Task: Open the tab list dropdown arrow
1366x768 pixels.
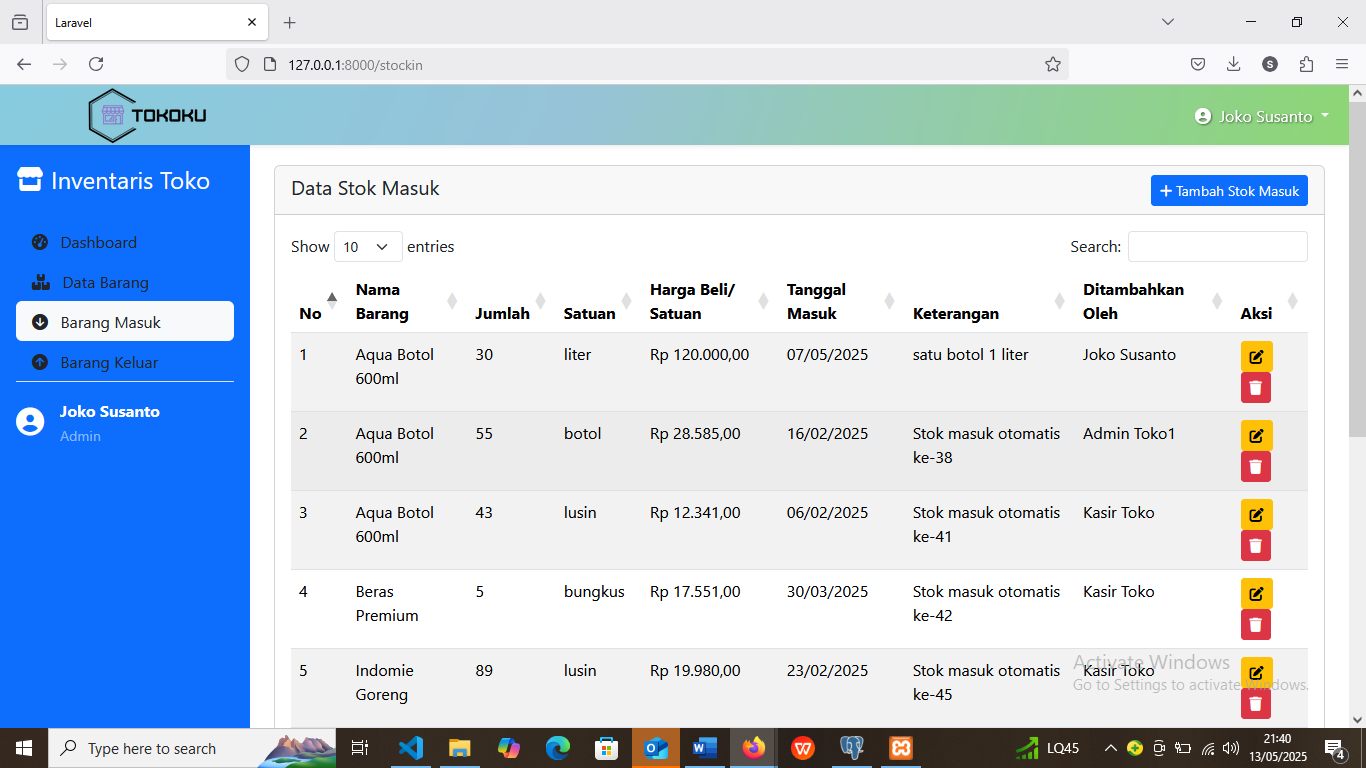Action: 1168,22
